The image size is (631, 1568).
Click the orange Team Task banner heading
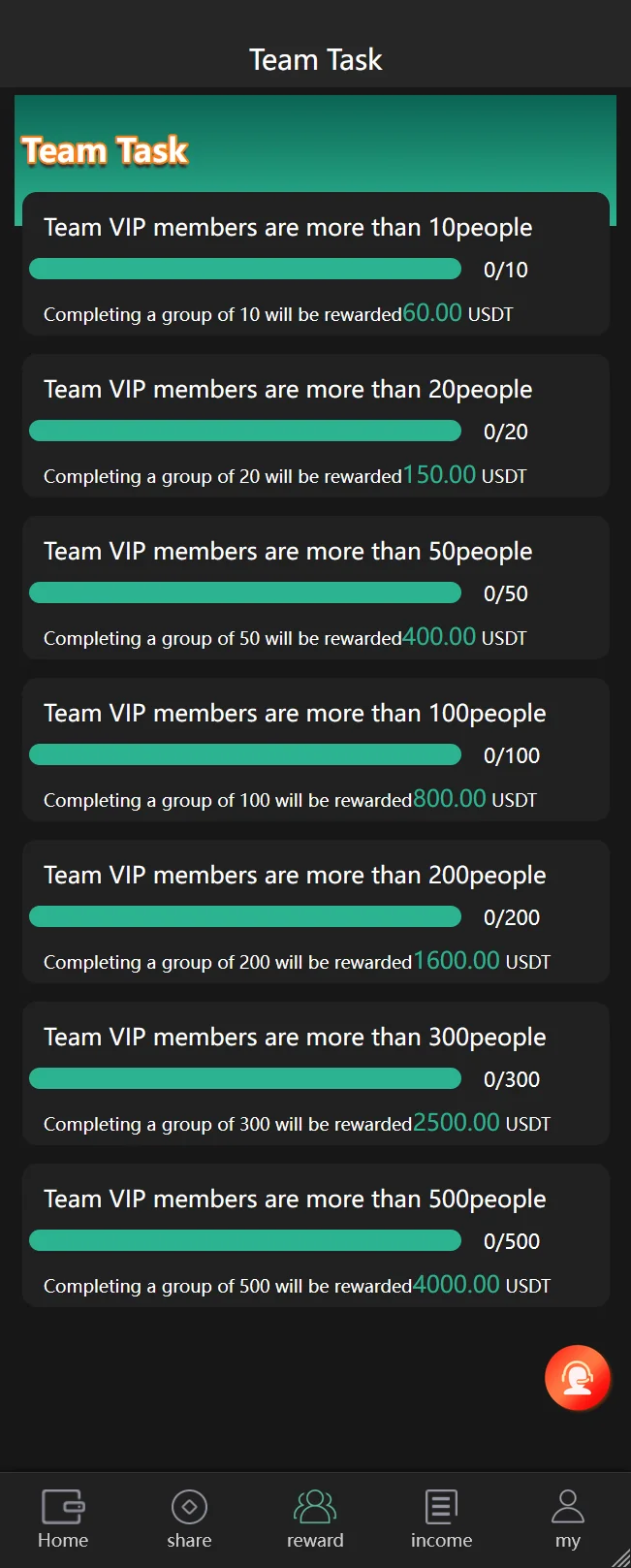(x=105, y=151)
